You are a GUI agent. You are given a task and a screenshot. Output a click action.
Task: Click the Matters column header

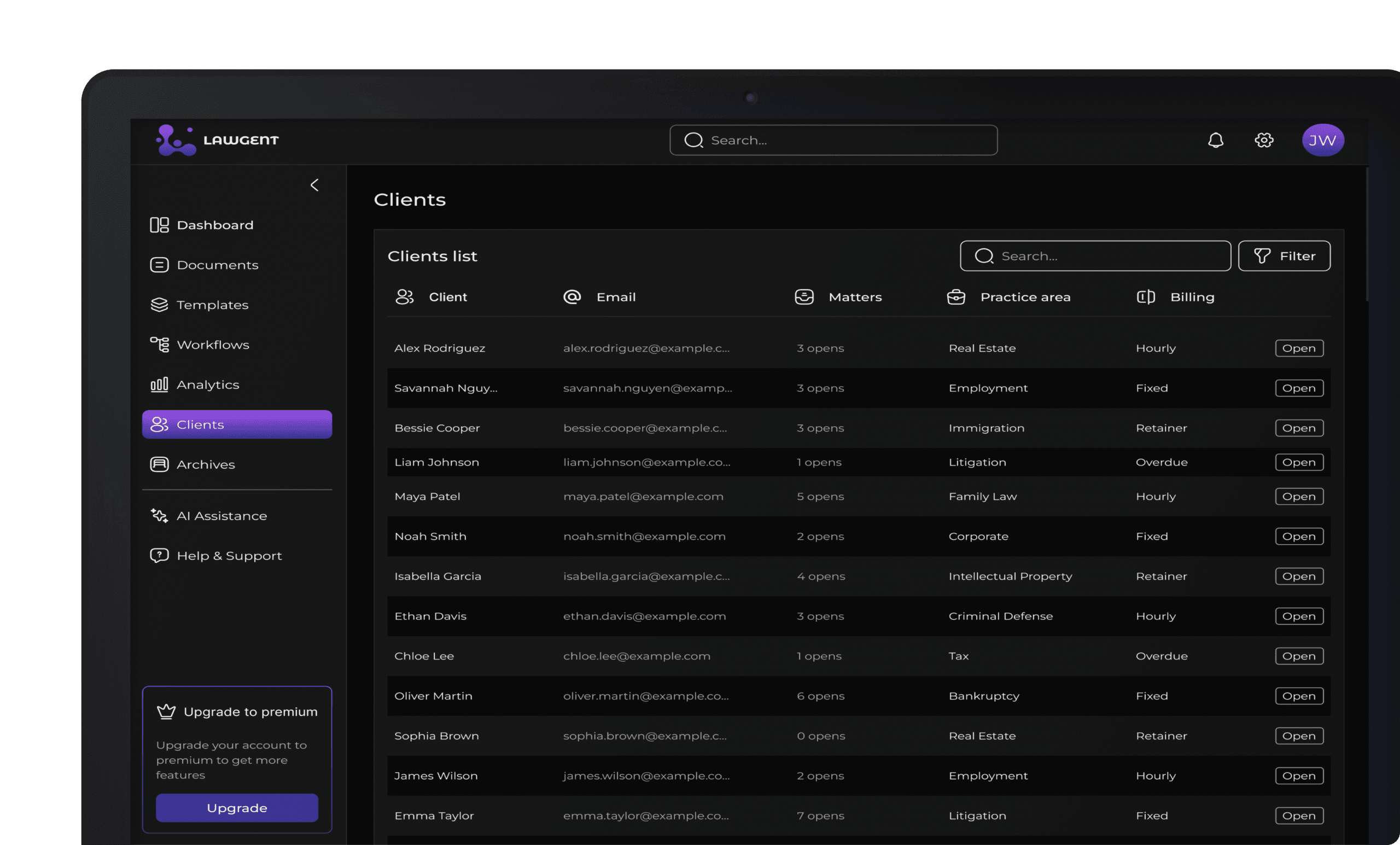(855, 297)
